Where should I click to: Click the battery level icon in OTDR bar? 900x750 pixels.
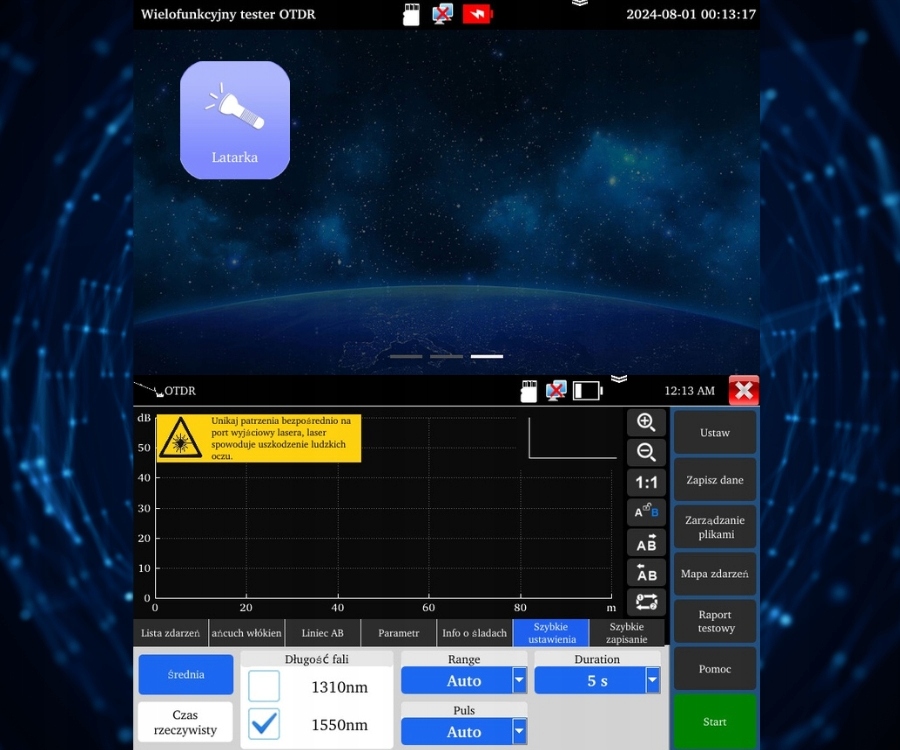click(588, 391)
